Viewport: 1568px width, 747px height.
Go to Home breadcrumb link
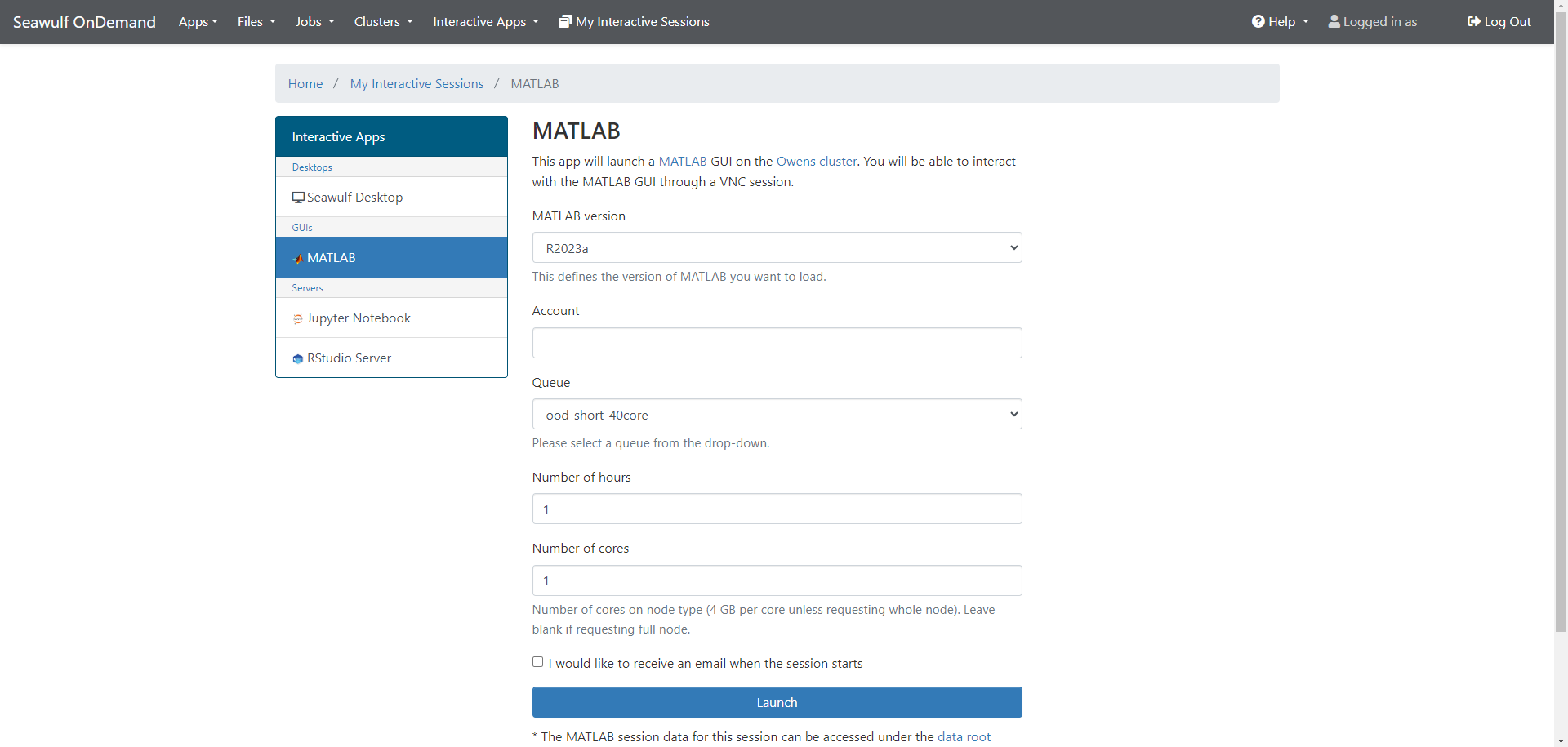click(305, 83)
